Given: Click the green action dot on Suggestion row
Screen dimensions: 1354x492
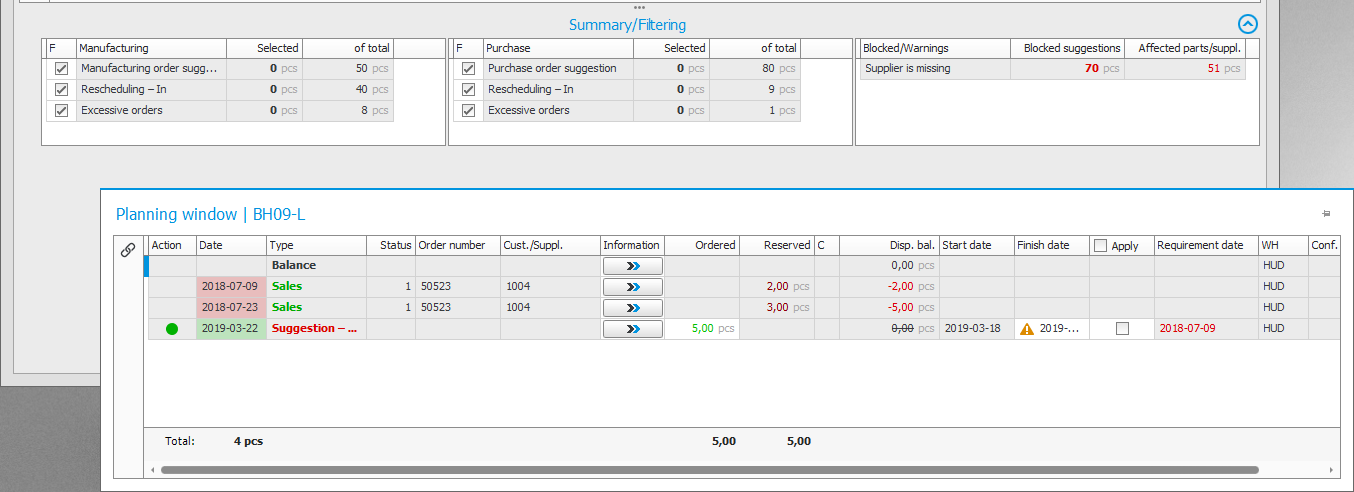Looking at the screenshot, I should [172, 329].
